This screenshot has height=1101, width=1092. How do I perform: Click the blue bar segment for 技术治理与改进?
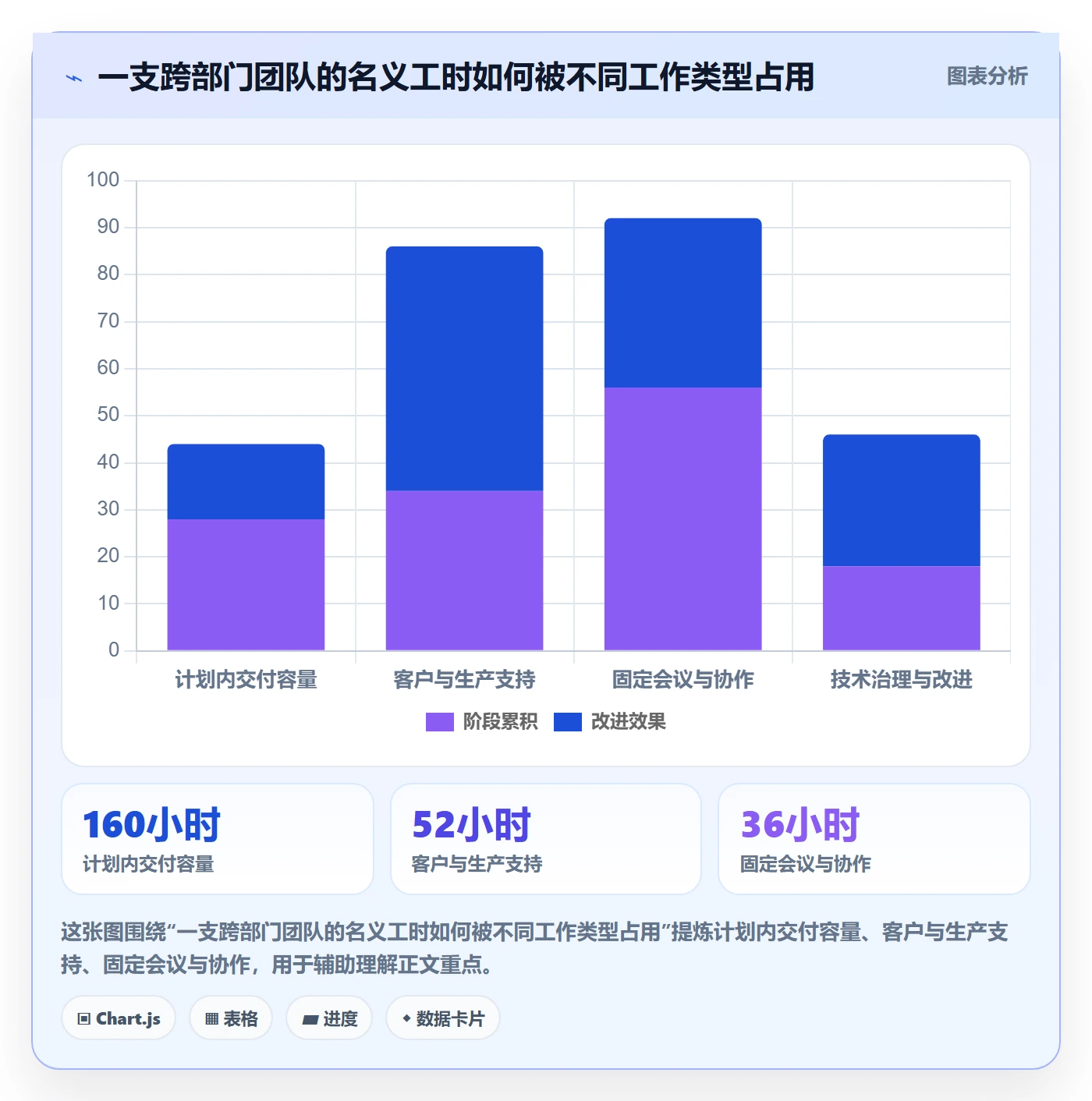click(901, 501)
